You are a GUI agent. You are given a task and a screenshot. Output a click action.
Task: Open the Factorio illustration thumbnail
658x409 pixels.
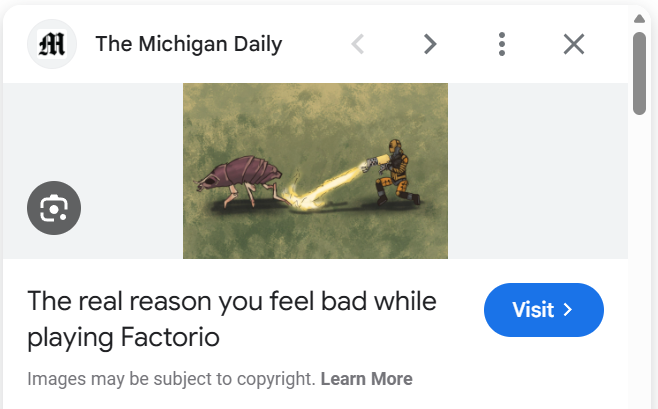point(315,171)
